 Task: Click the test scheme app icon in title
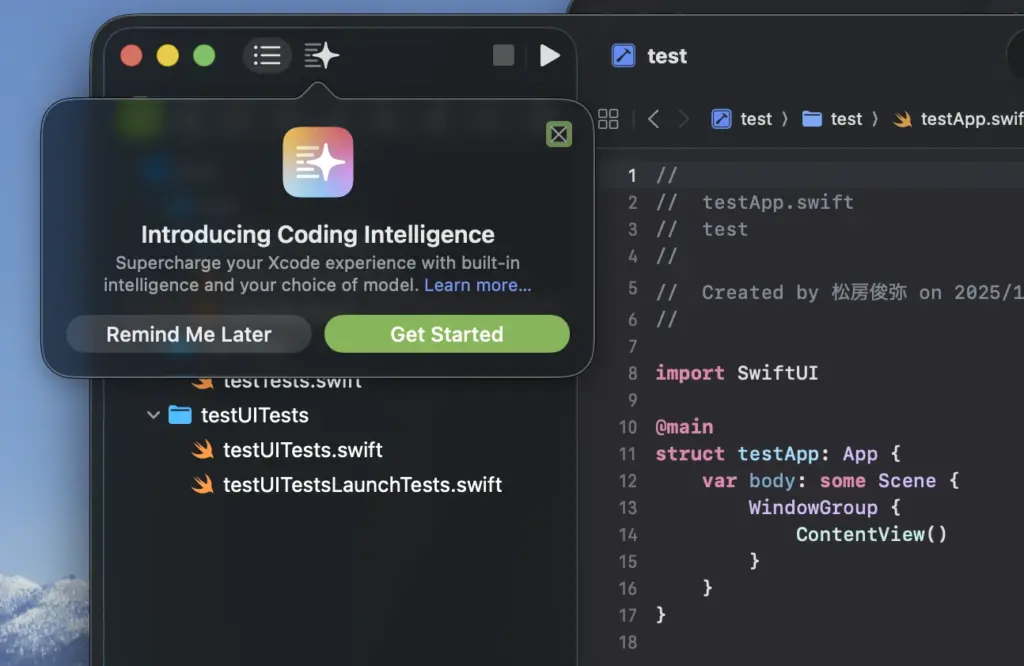pyautogui.click(x=623, y=56)
